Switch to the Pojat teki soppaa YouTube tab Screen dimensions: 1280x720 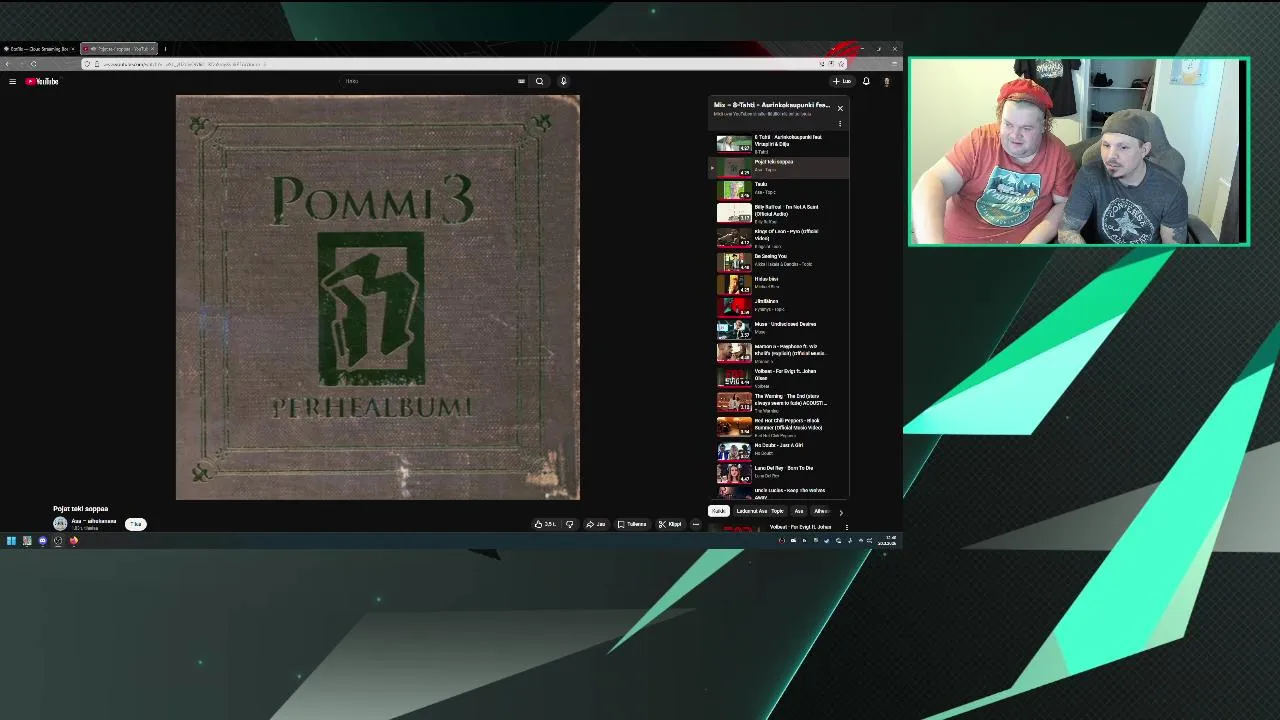point(118,49)
